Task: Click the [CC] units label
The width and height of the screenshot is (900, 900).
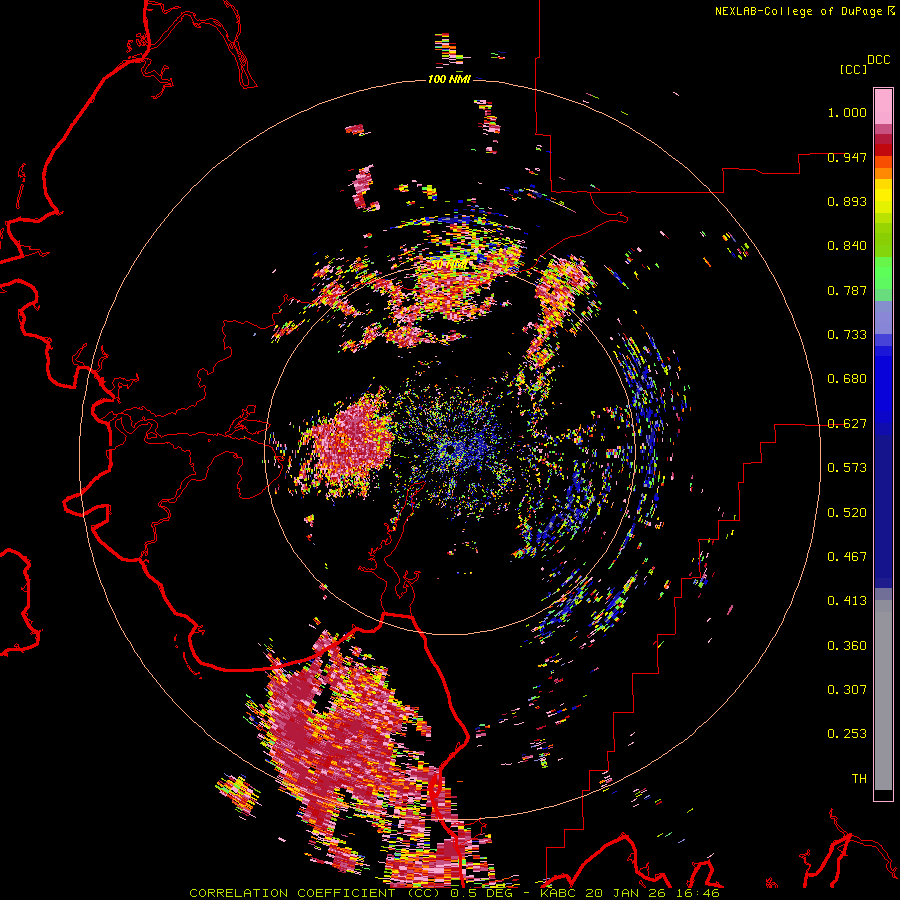Action: tap(853, 69)
